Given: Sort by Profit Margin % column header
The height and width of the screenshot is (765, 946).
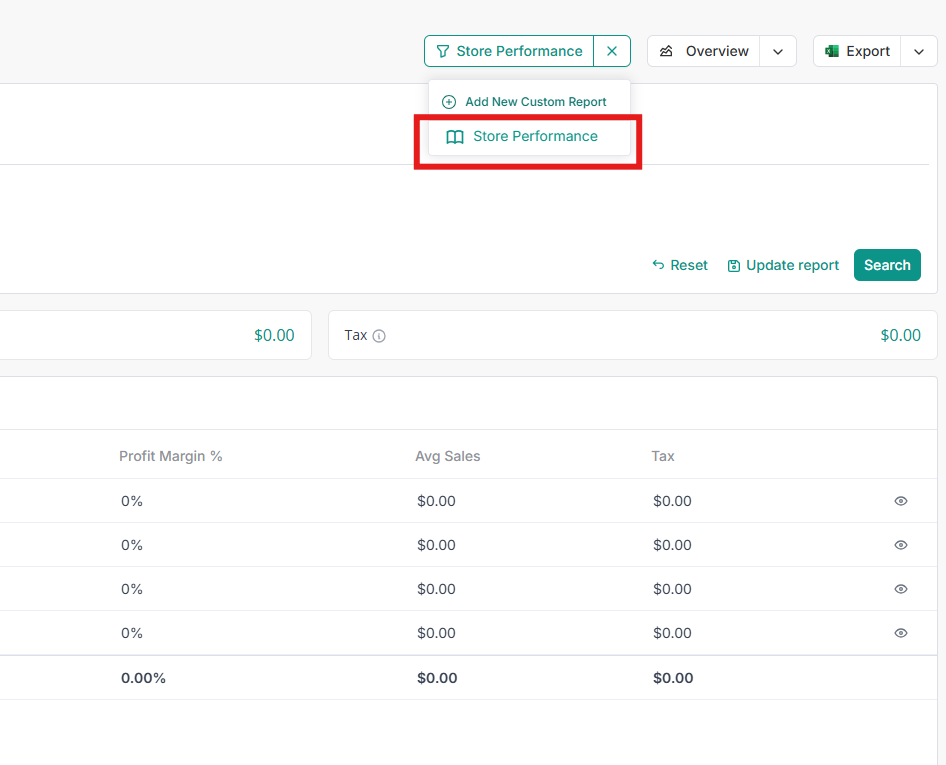Looking at the screenshot, I should pyautogui.click(x=170, y=456).
